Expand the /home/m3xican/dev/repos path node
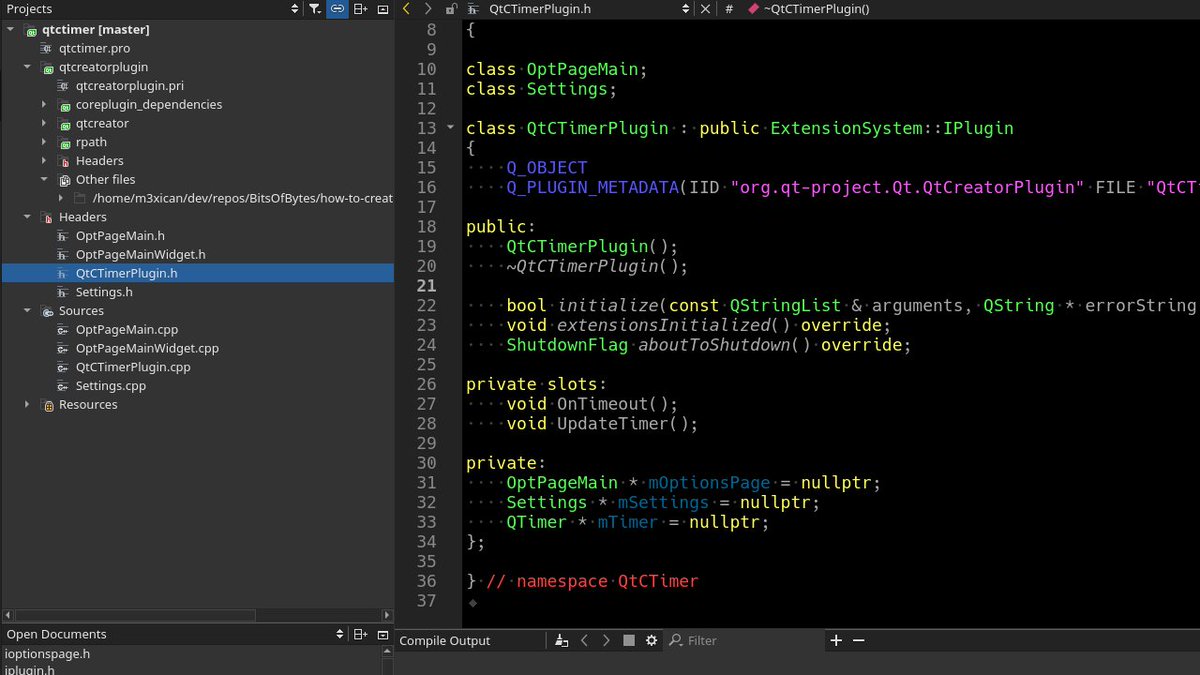This screenshot has width=1200, height=675. (61, 199)
